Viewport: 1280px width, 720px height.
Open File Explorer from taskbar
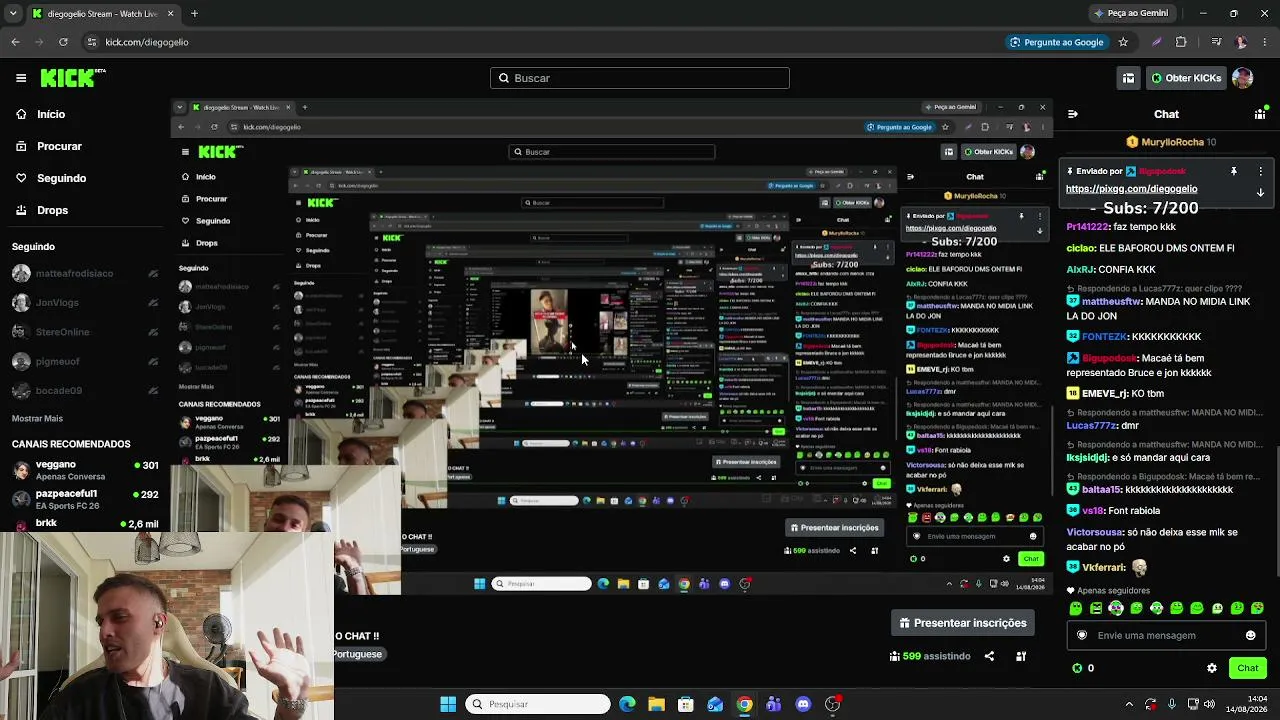coord(656,704)
